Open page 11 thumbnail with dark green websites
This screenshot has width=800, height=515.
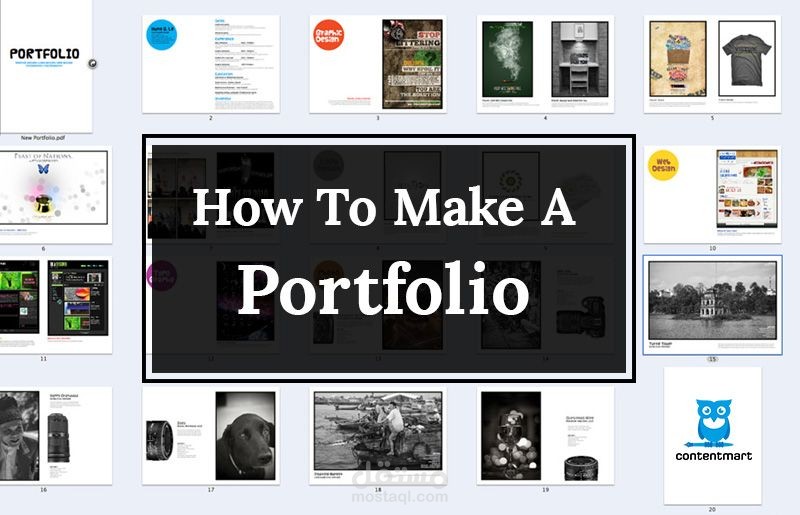[x=56, y=305]
